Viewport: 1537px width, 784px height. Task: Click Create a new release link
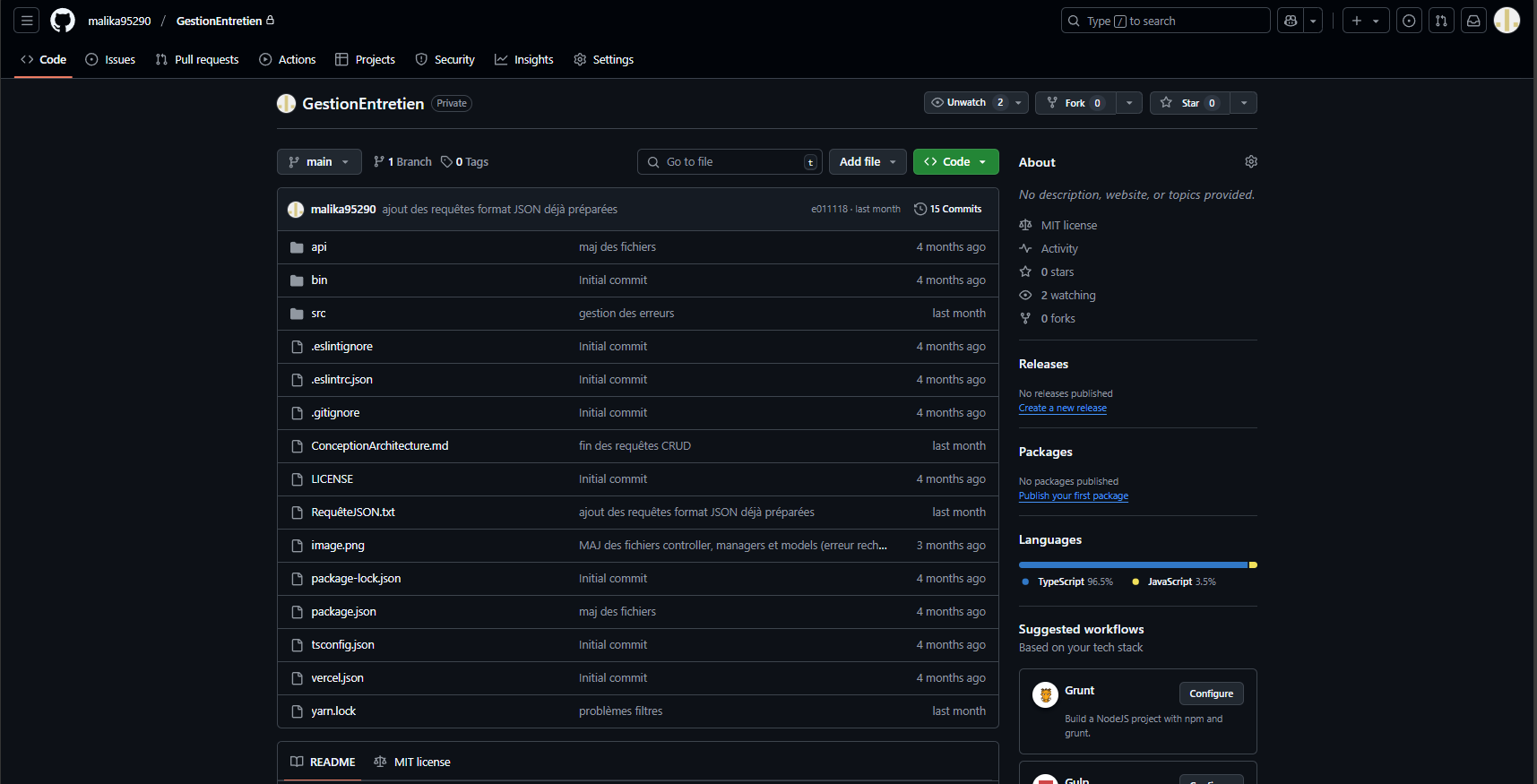1062,409
